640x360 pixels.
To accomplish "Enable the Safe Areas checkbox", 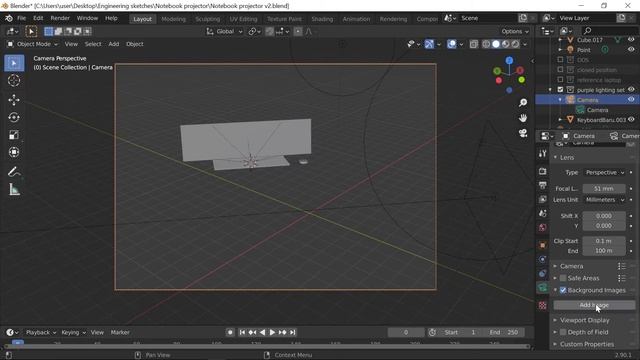I will click(563, 278).
